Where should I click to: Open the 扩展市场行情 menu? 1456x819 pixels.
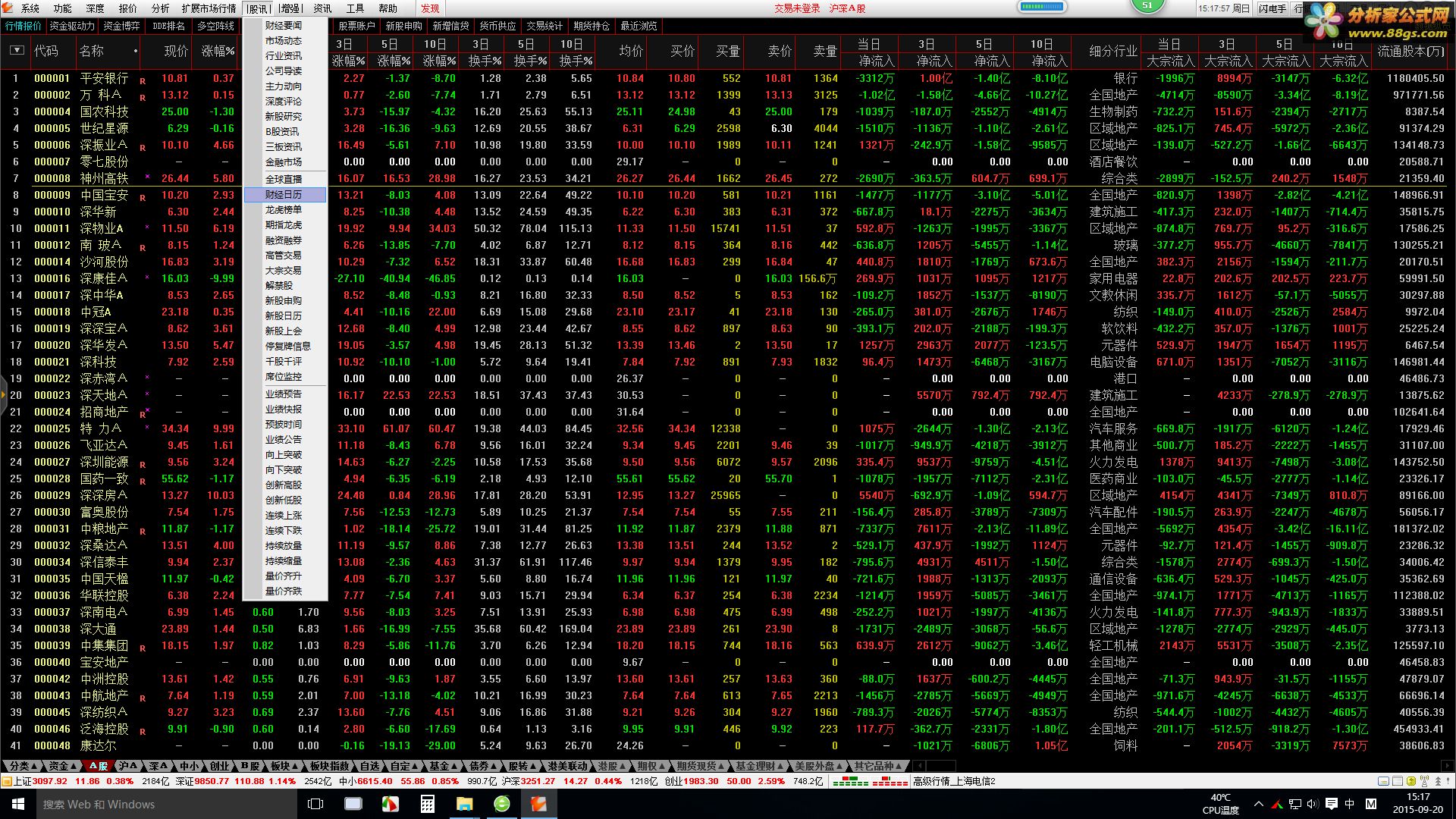tap(209, 8)
